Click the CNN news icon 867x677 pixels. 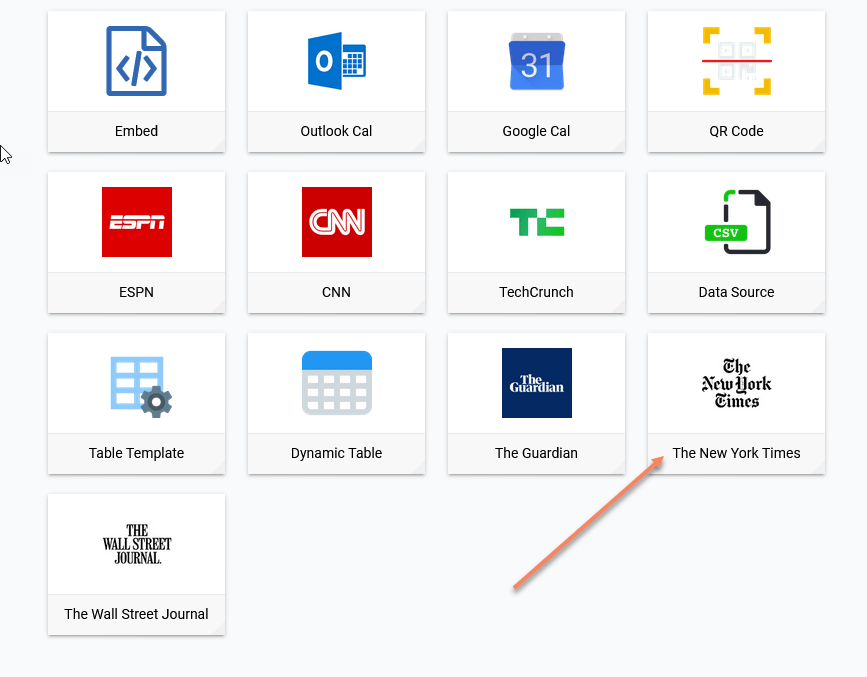[x=336, y=222]
